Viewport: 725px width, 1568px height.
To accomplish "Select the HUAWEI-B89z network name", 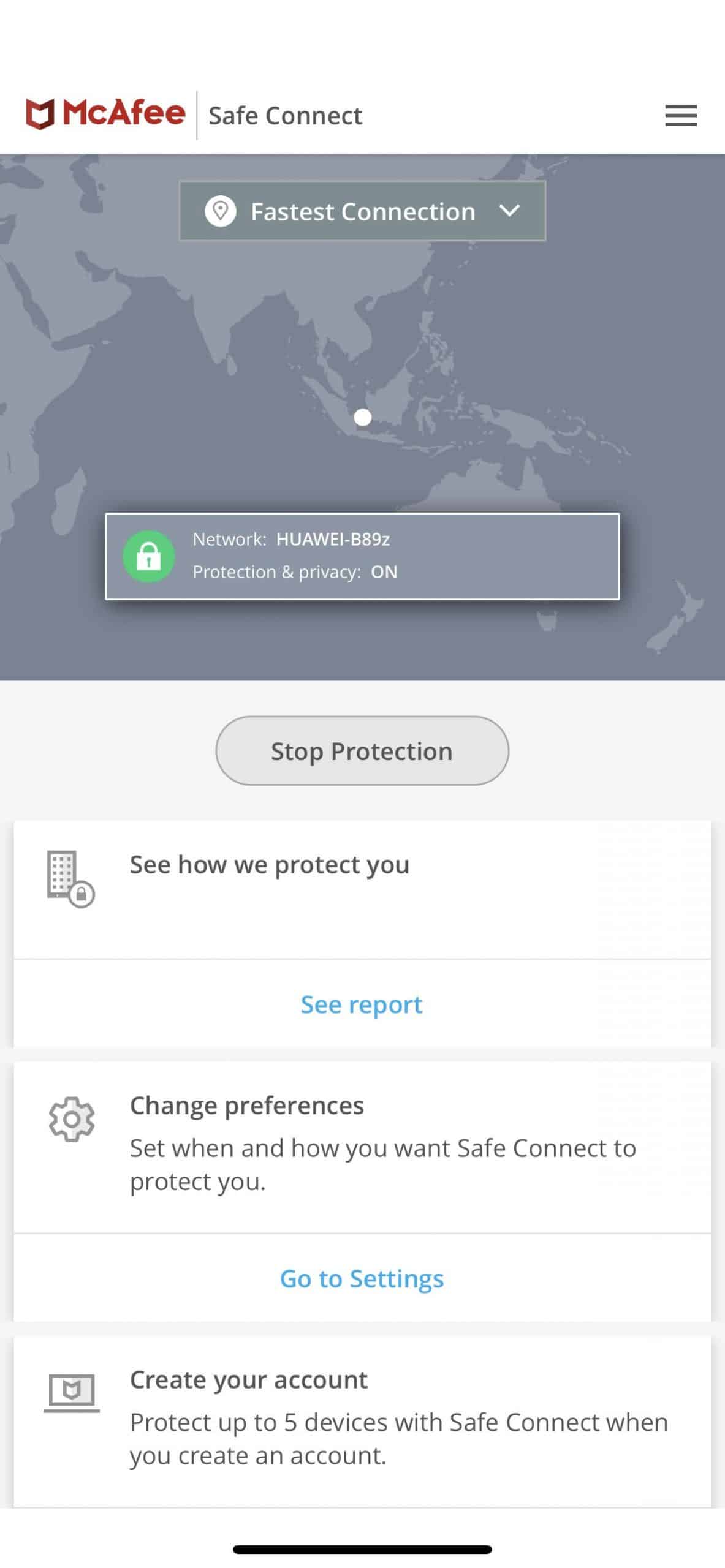I will [334, 540].
